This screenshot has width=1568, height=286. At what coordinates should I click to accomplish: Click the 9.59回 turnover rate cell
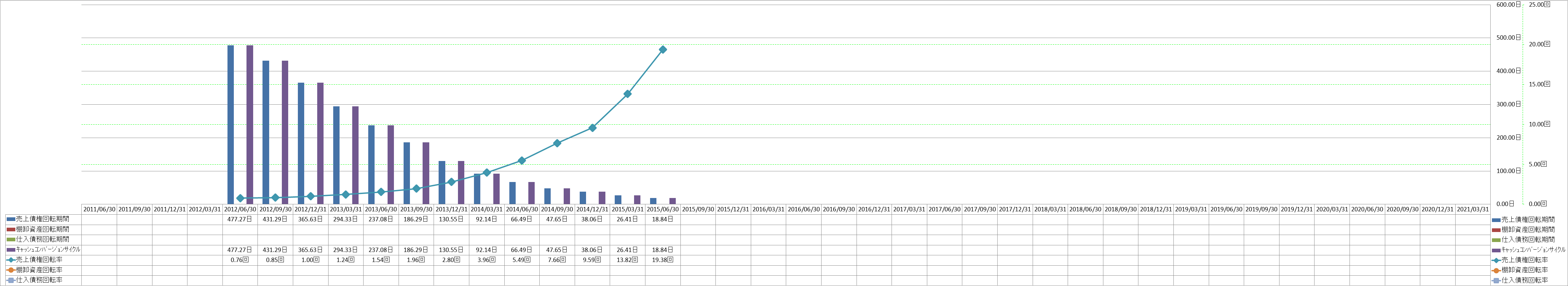click(593, 260)
